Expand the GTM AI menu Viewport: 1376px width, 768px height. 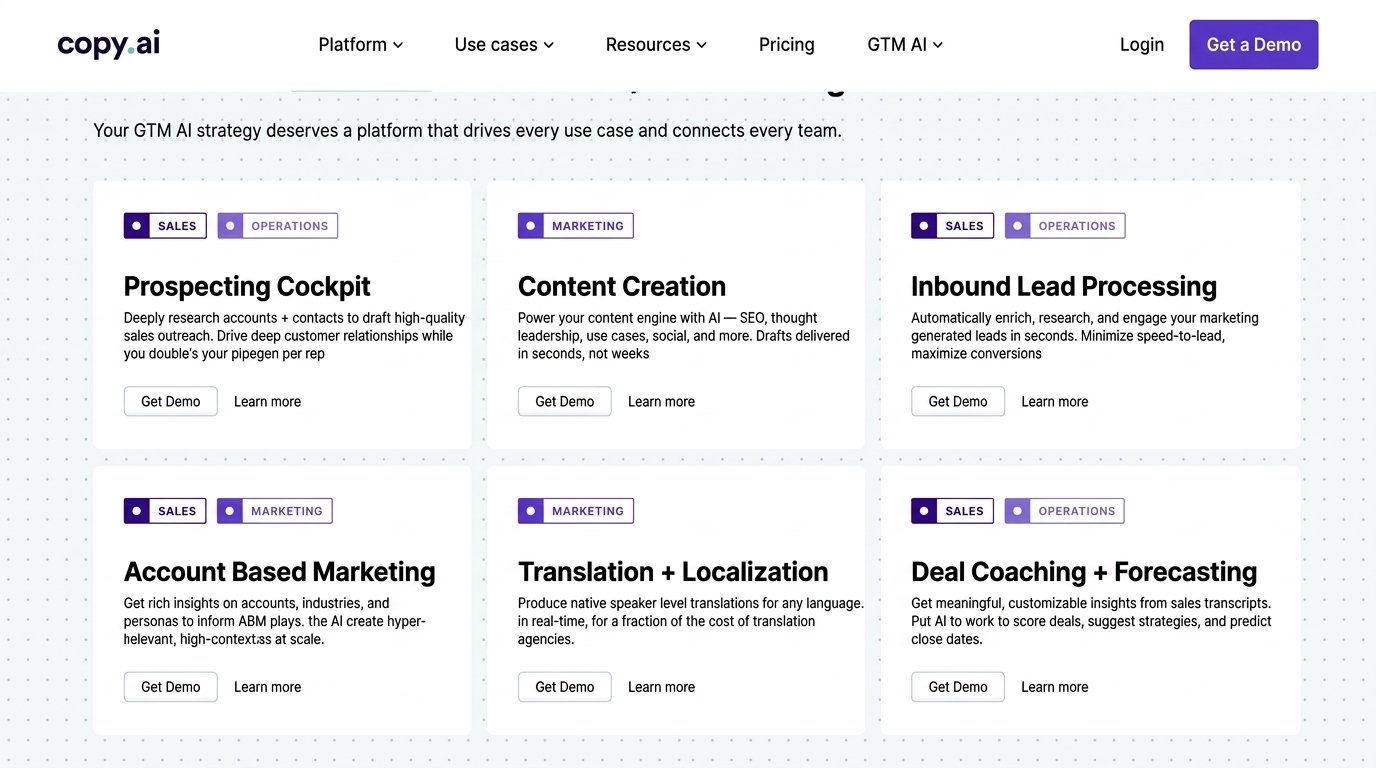coord(905,45)
